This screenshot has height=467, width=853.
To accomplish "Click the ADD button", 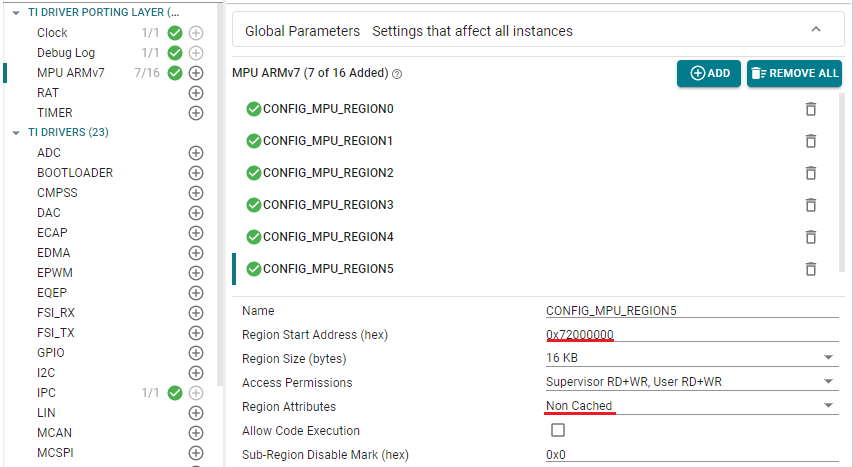I will click(709, 73).
